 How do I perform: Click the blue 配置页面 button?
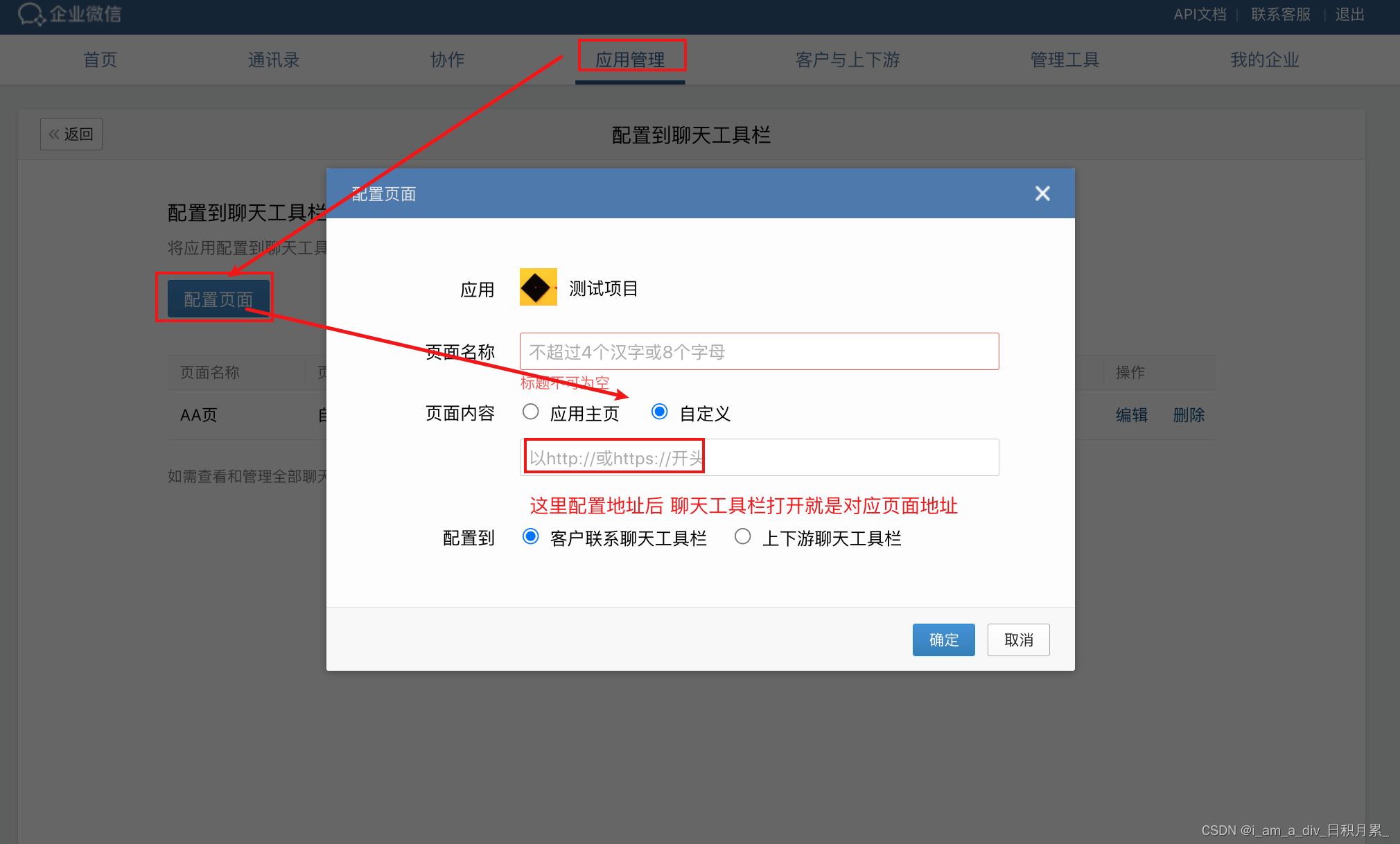click(218, 299)
